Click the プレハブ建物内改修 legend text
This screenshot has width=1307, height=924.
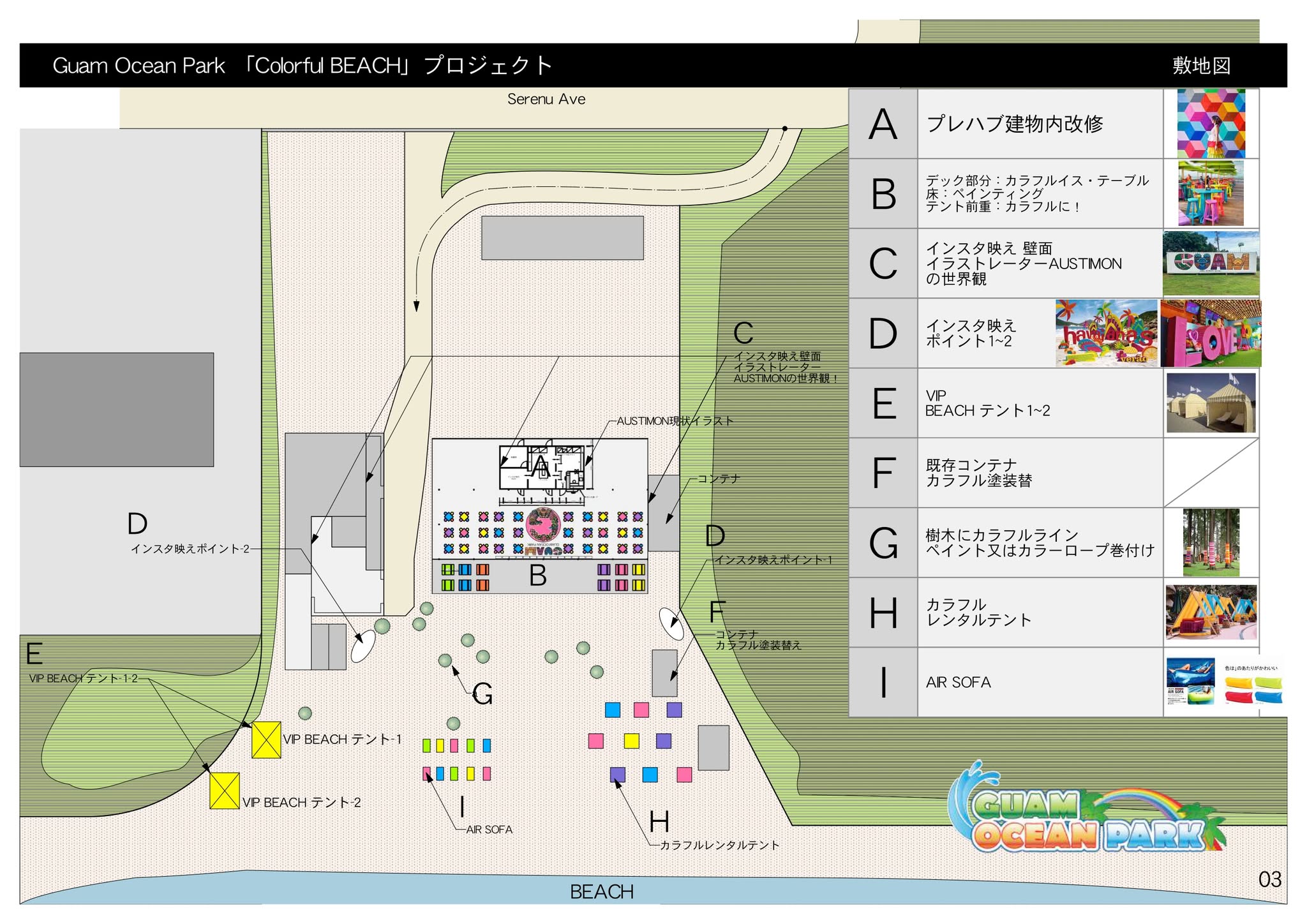point(1014,124)
